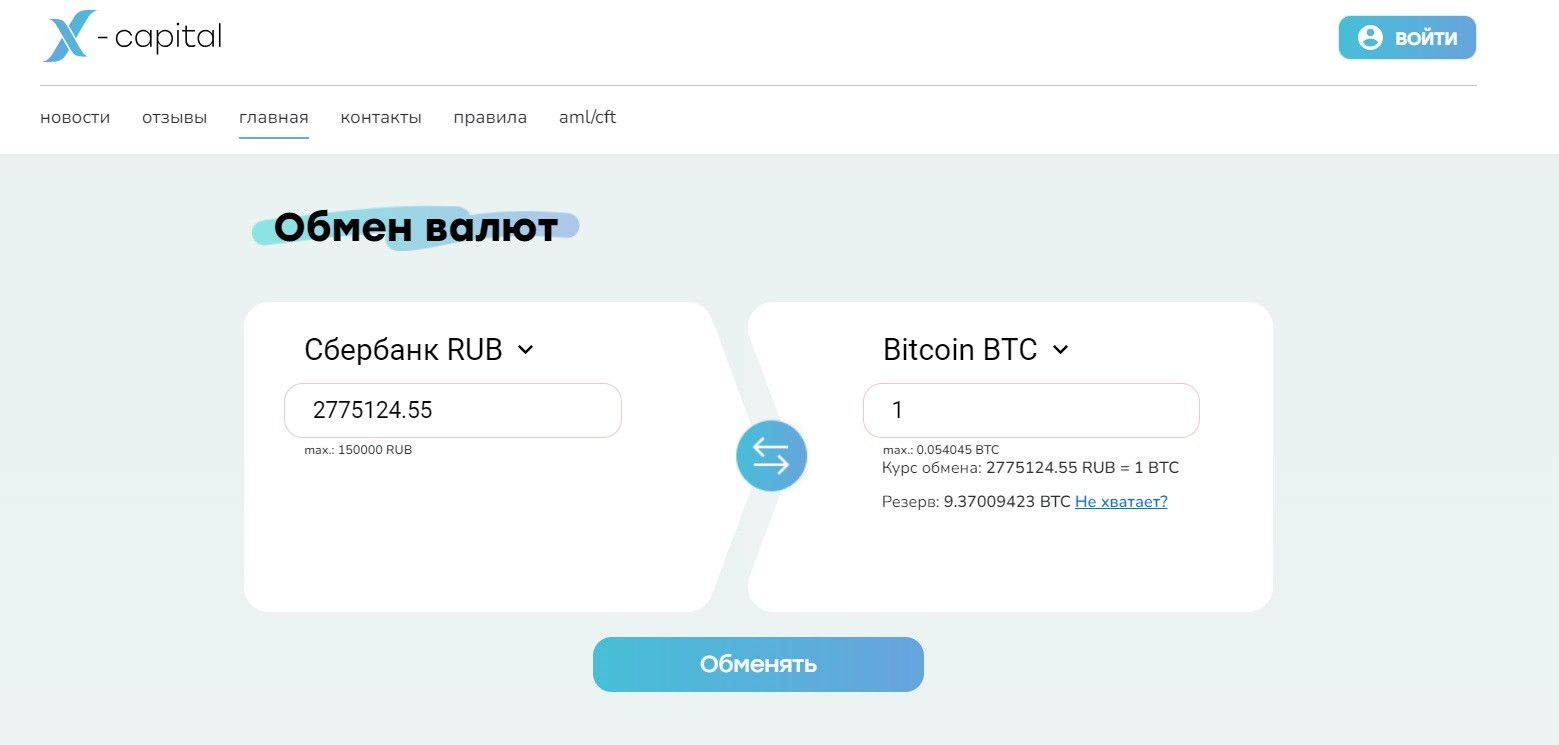Screen dimensions: 1559x745
Task: Click the user avatar icon in ВОЙТИ button
Action: point(1370,38)
